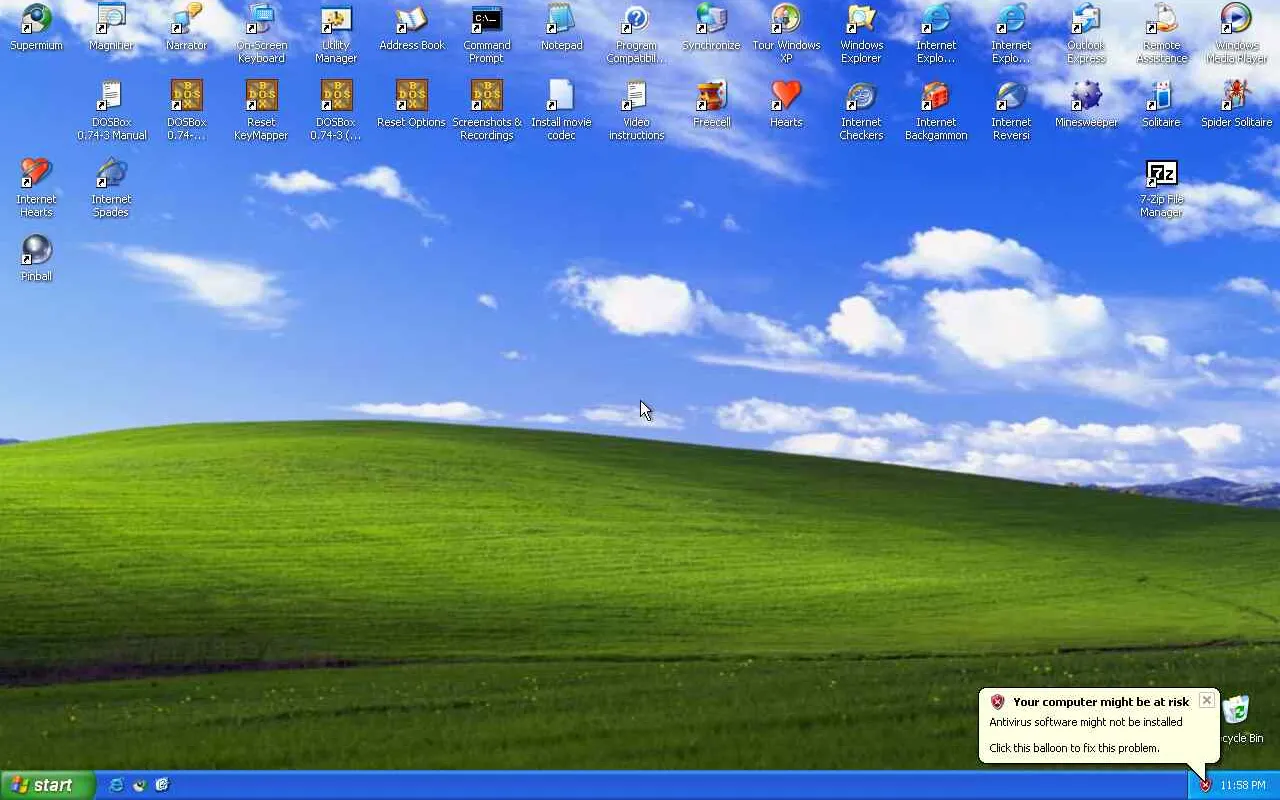
Task: Click "Antivirus software might not be installed" text
Action: tap(1086, 722)
